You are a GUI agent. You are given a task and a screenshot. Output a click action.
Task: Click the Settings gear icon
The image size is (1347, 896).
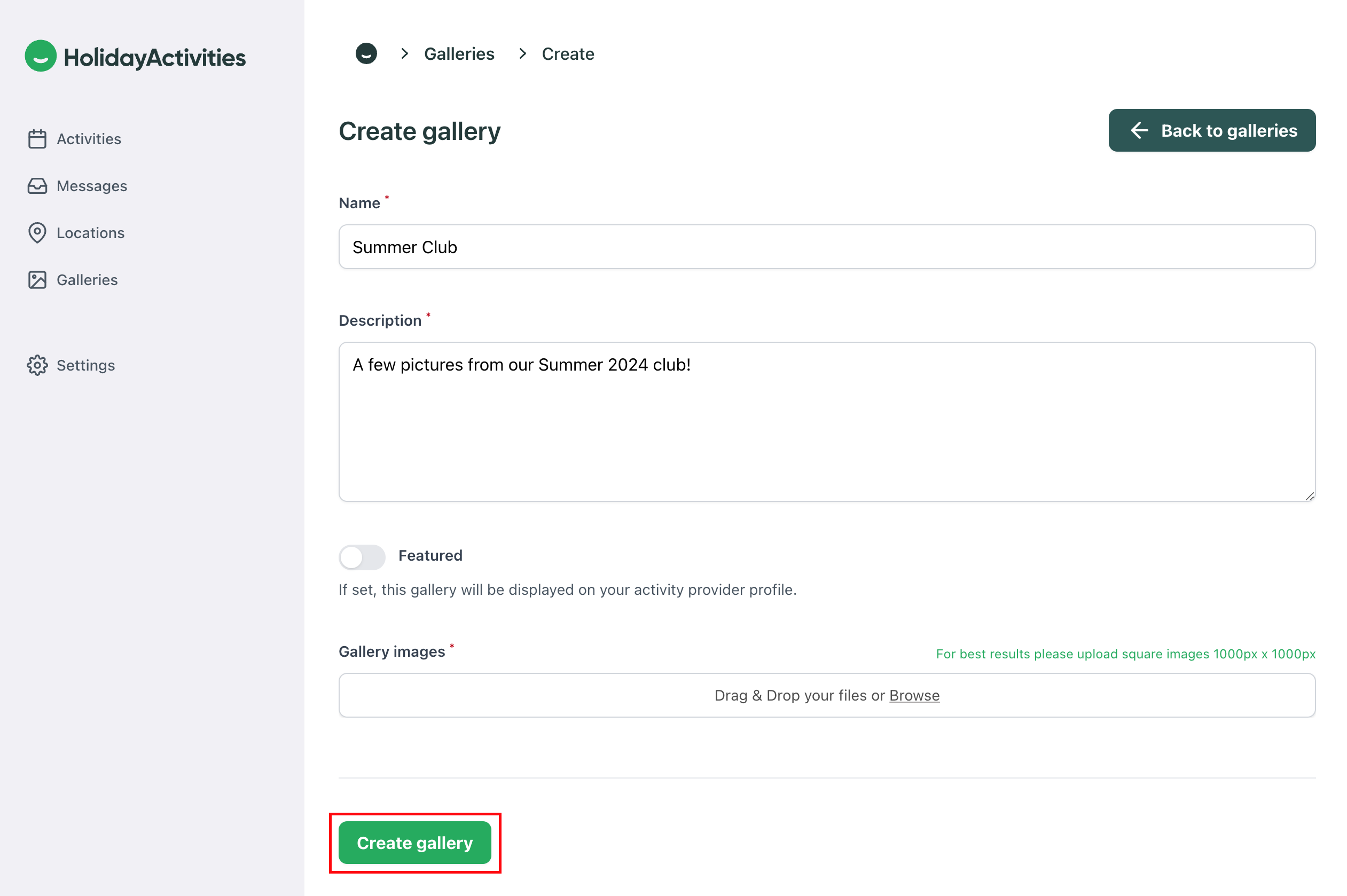37,365
